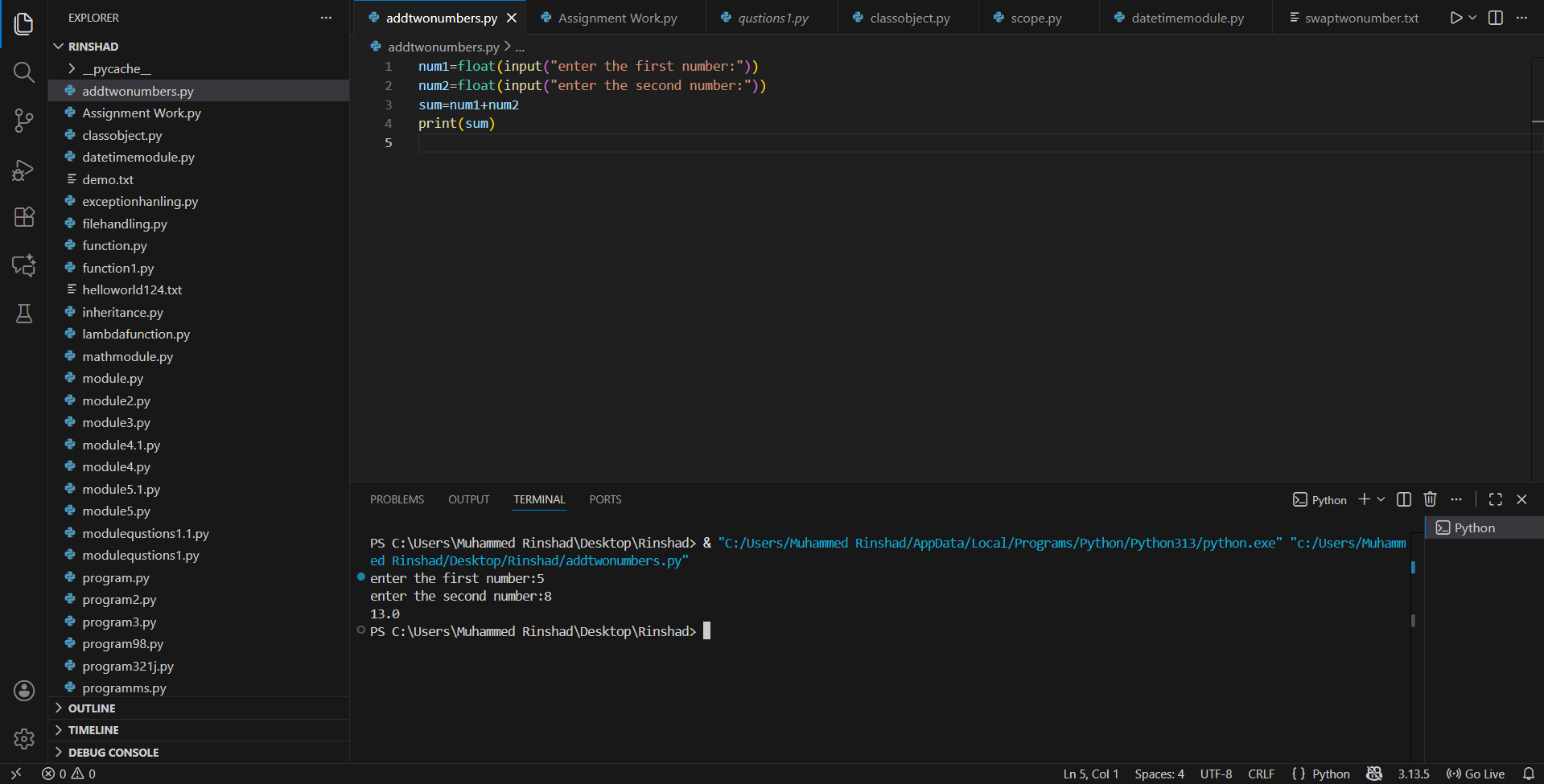Image resolution: width=1544 pixels, height=784 pixels.
Task: Kill the terminal with the trash icon
Action: coord(1430,499)
